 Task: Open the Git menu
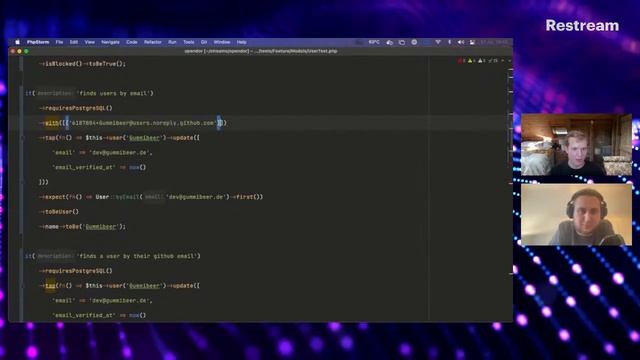coord(204,42)
